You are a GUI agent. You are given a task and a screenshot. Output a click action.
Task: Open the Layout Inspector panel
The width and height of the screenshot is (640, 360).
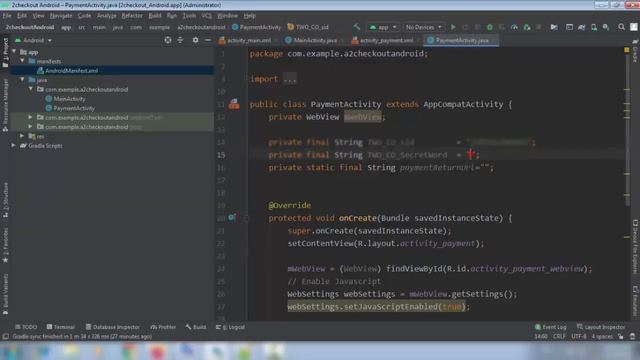(601, 327)
